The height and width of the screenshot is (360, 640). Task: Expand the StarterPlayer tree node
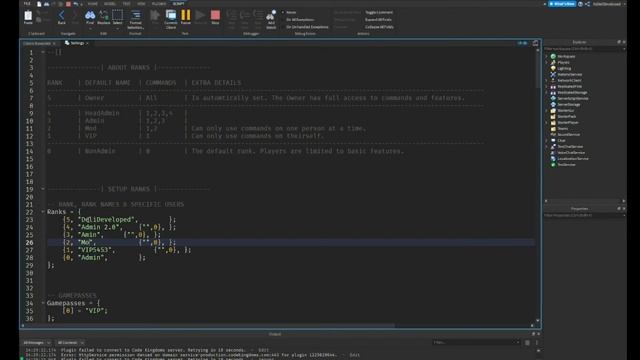point(547,122)
